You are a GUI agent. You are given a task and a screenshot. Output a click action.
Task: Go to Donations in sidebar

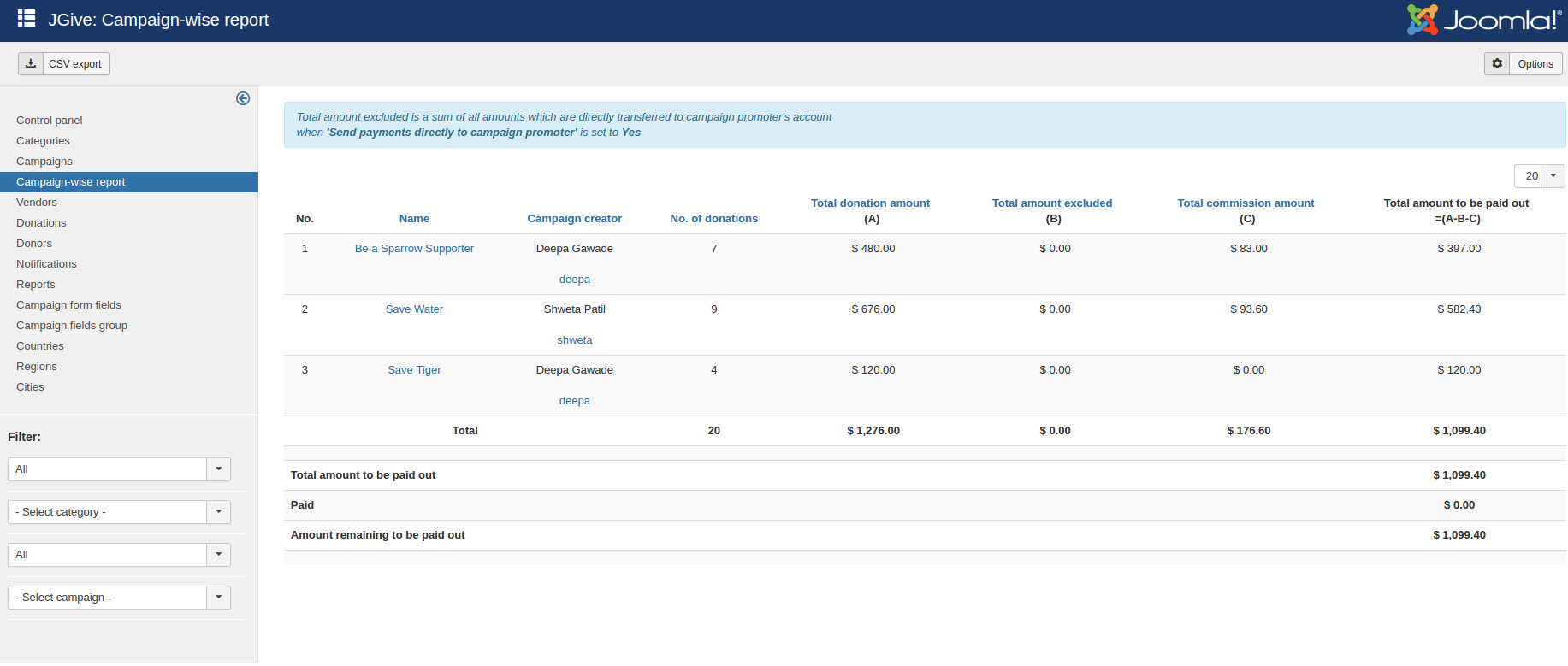point(41,223)
